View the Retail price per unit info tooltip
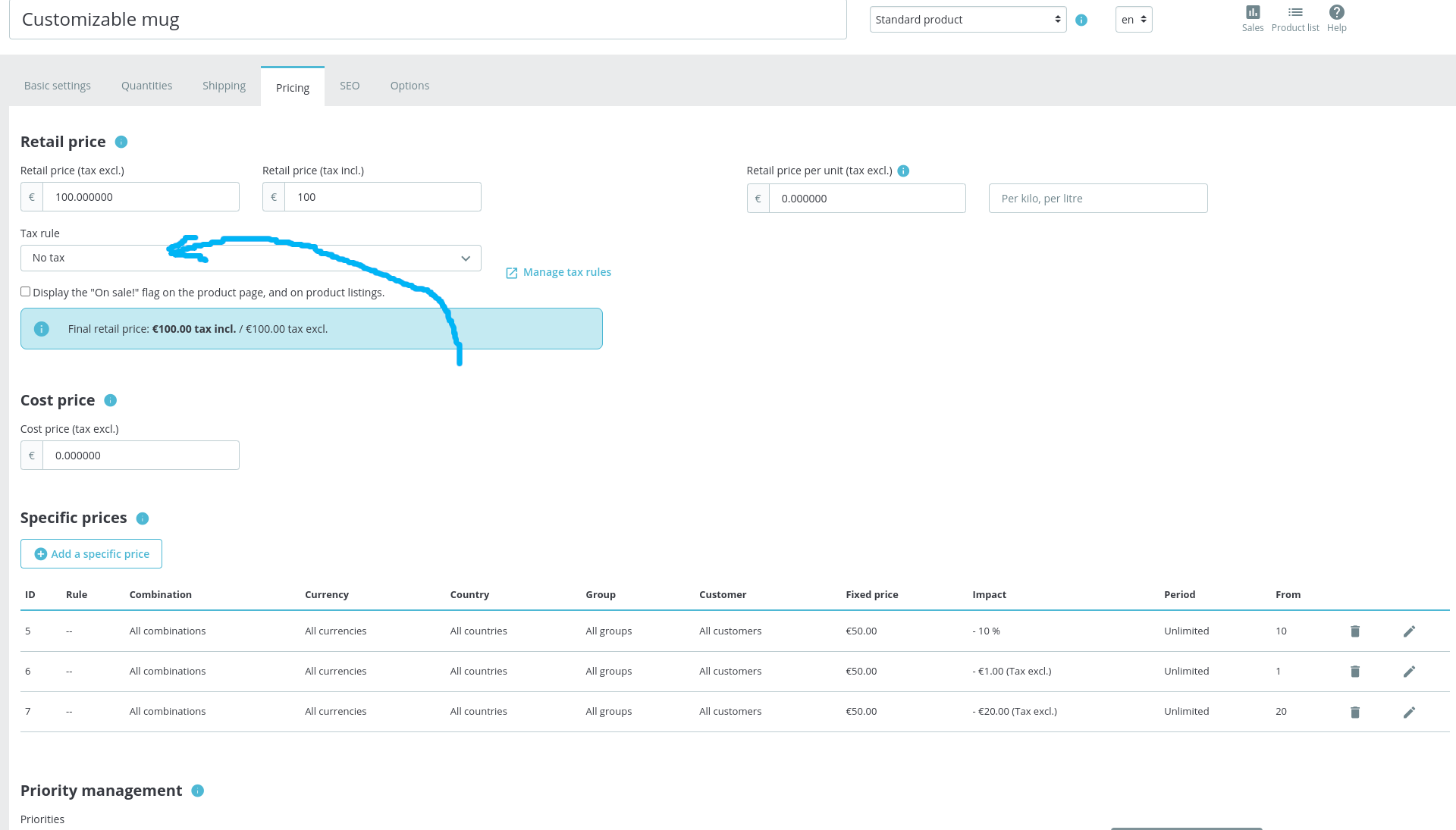The image size is (1456, 830). coord(903,171)
